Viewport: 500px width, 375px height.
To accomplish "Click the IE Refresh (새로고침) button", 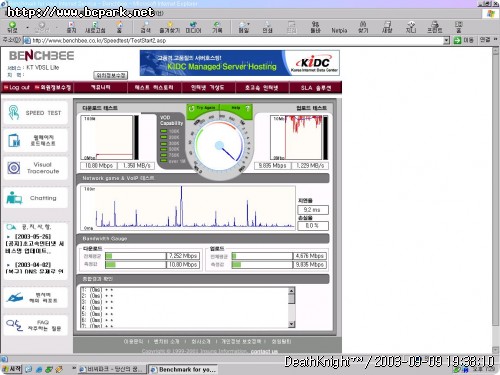I will coord(95,27).
